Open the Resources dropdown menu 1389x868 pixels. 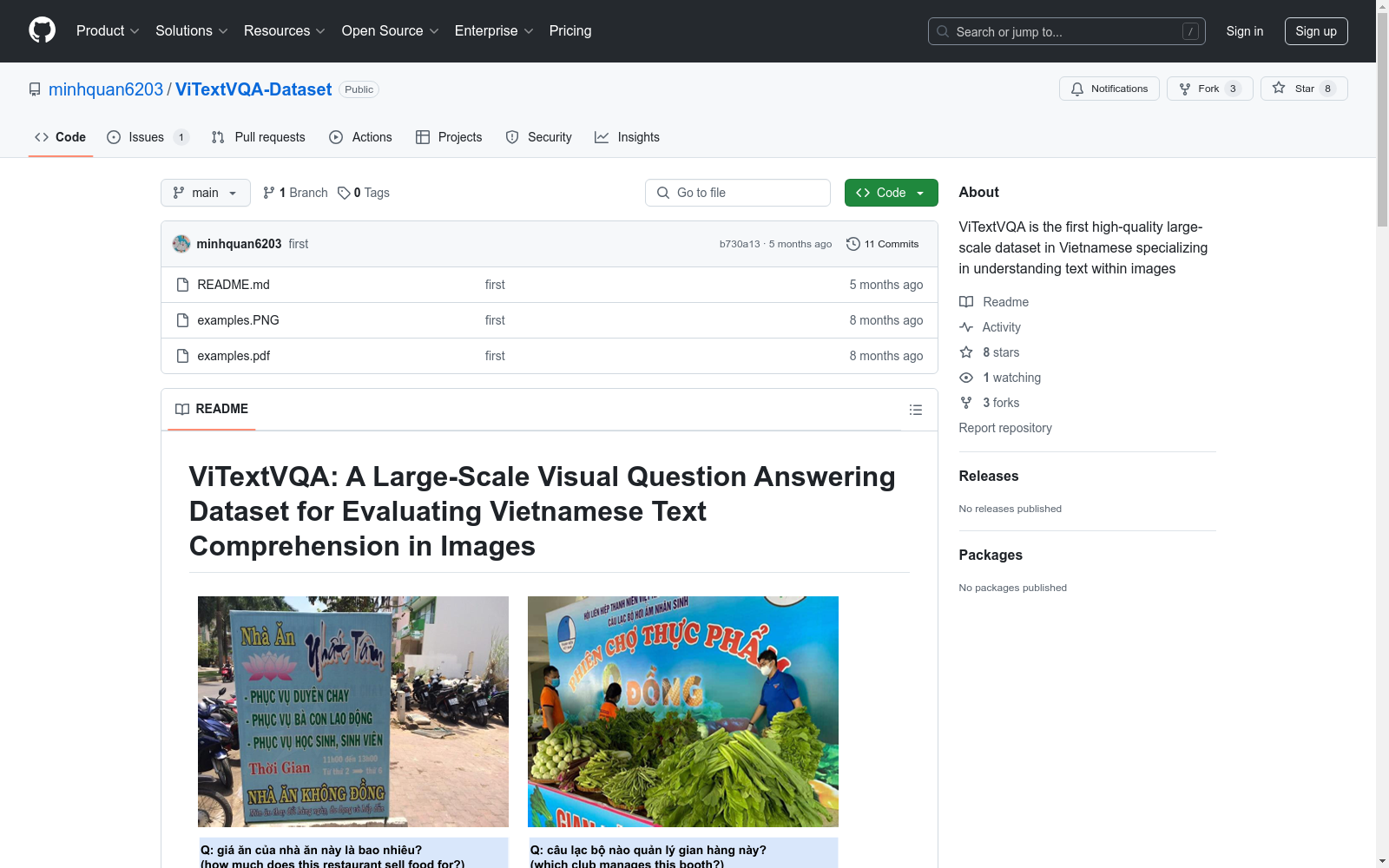285,30
